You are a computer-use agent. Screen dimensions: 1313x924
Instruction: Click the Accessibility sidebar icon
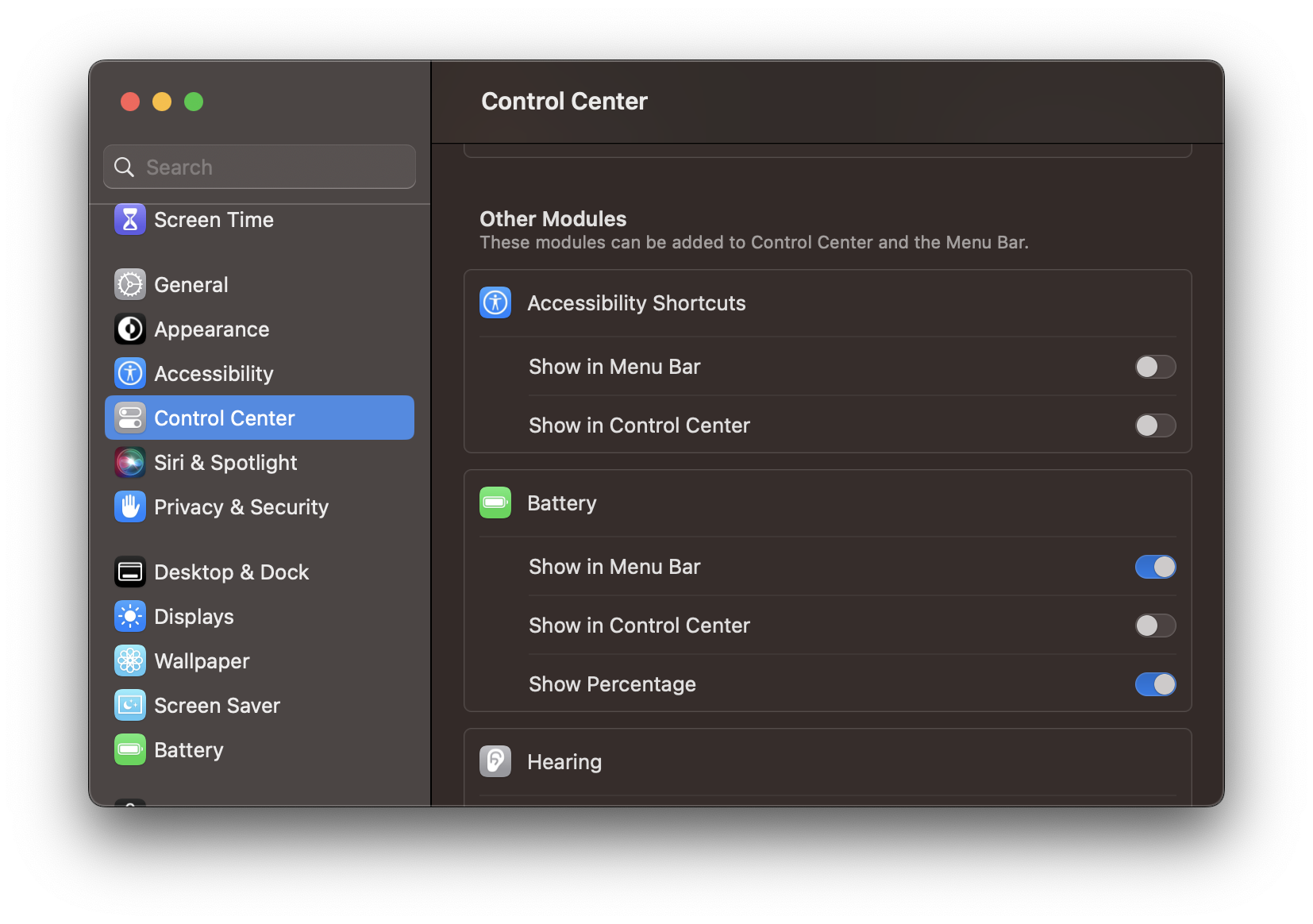pyautogui.click(x=129, y=373)
